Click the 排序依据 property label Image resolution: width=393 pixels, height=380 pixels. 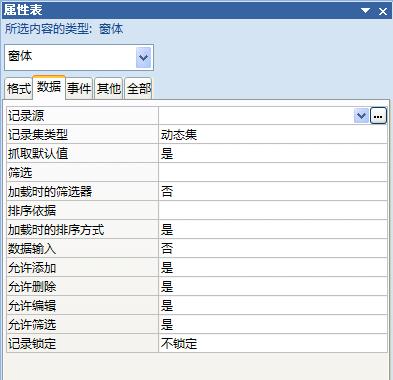tap(32, 211)
